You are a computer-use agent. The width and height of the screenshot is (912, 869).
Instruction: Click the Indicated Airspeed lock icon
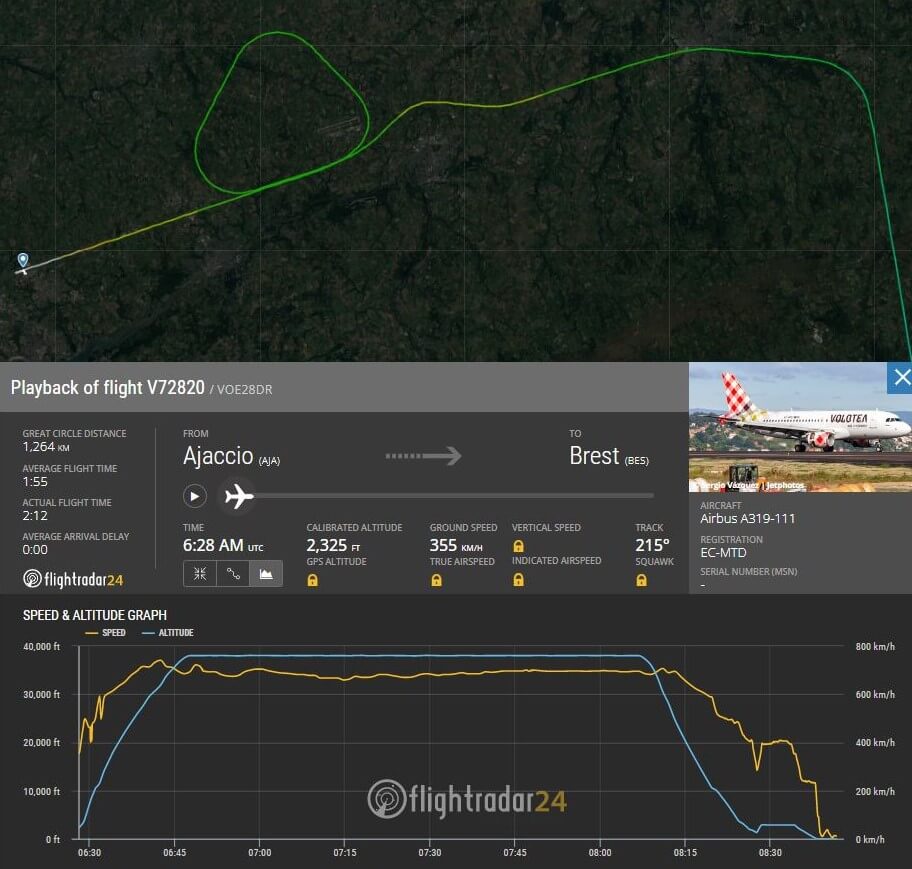[x=518, y=580]
